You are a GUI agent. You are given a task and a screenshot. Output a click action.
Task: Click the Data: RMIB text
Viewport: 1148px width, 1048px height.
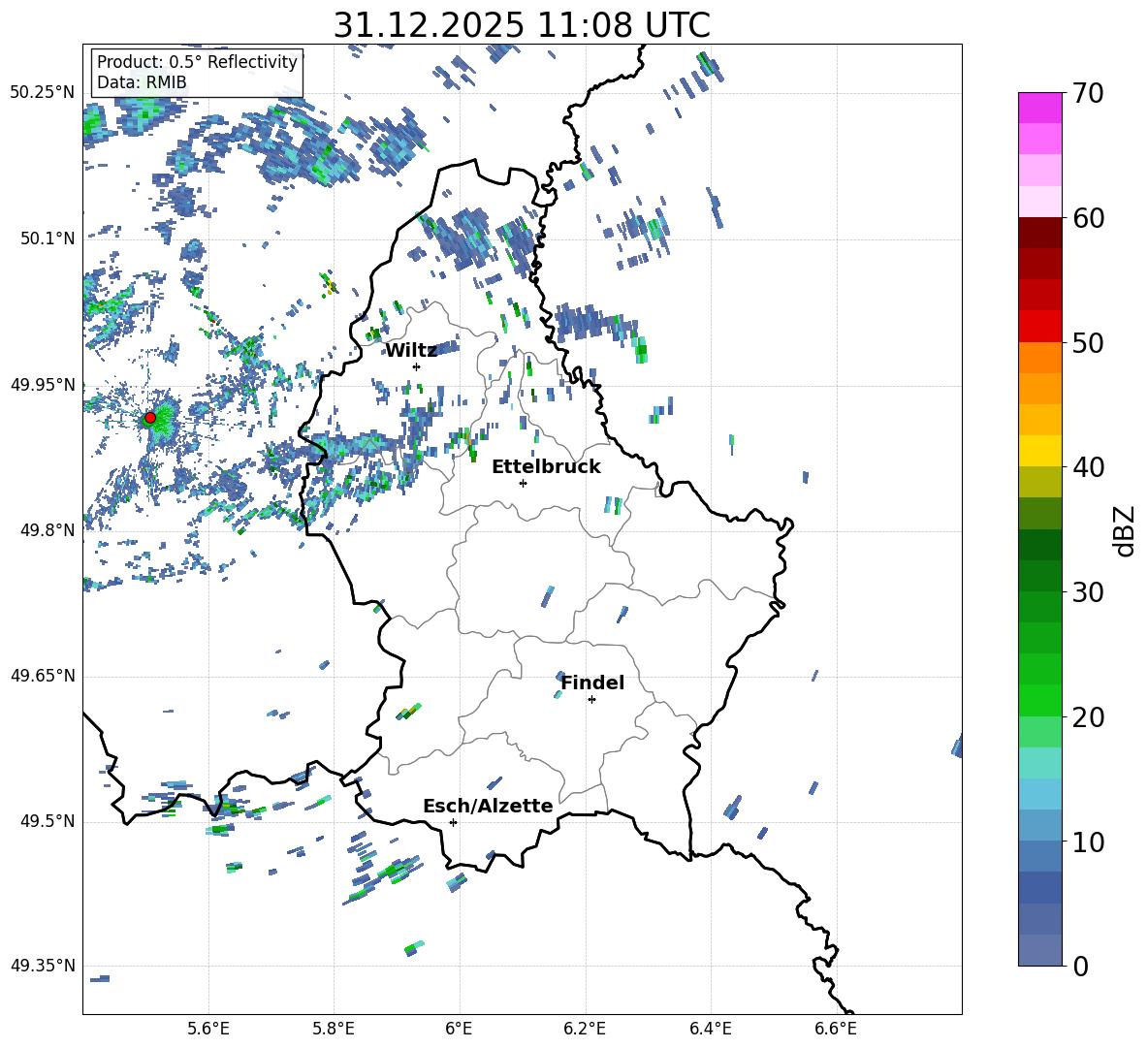point(142,82)
